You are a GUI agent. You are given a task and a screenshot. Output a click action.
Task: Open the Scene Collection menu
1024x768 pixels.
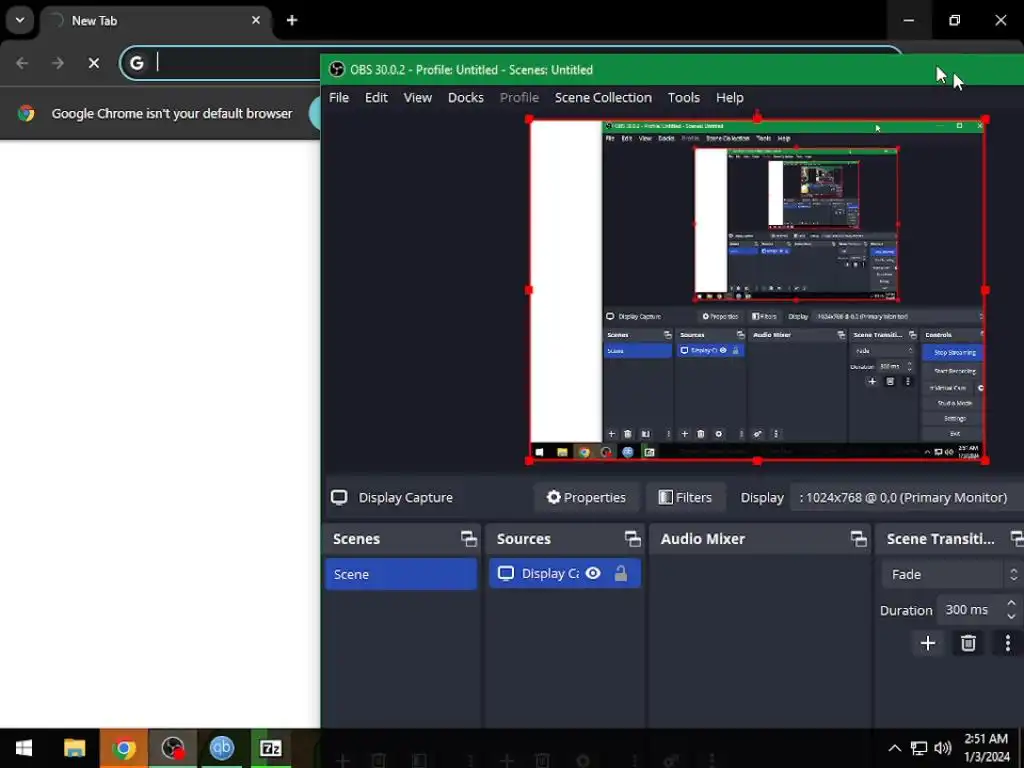[x=603, y=97]
